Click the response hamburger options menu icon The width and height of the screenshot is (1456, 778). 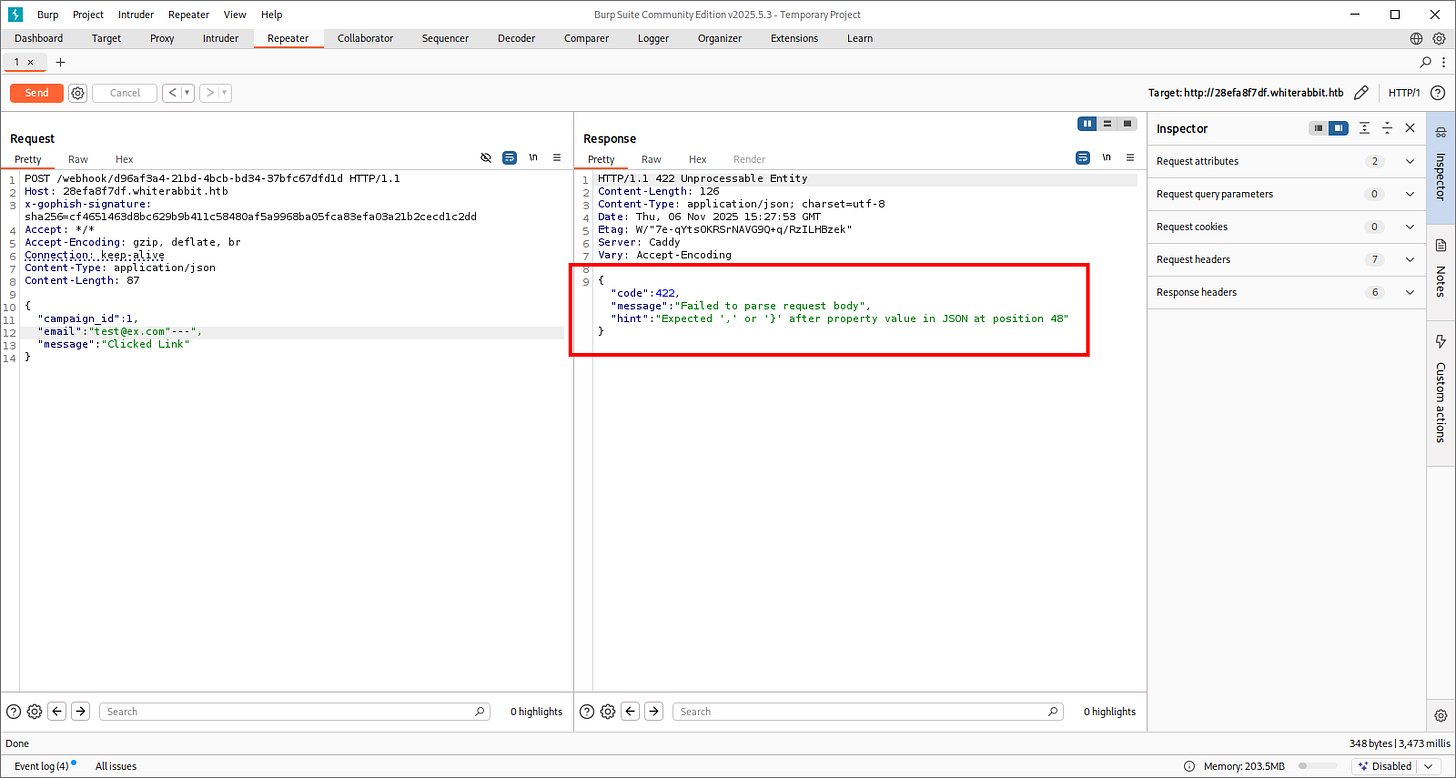click(x=1130, y=158)
